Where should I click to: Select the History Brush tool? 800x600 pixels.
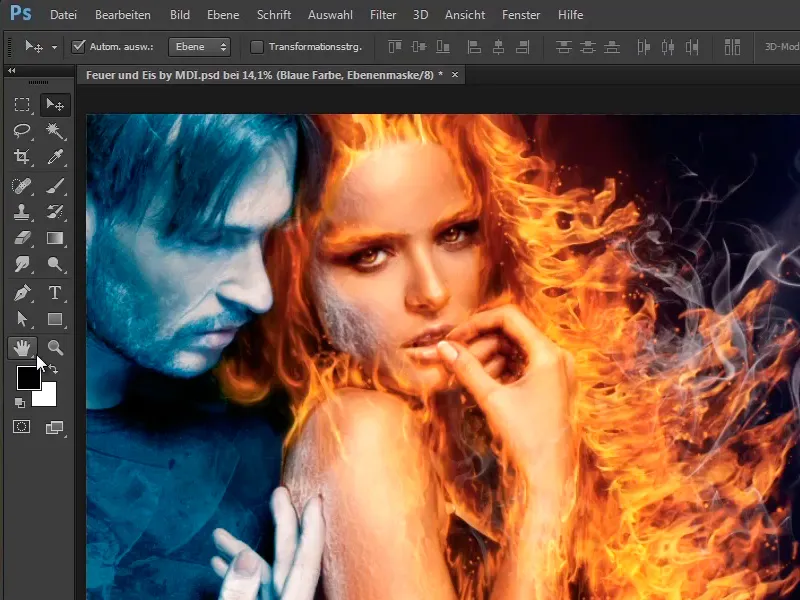click(55, 212)
